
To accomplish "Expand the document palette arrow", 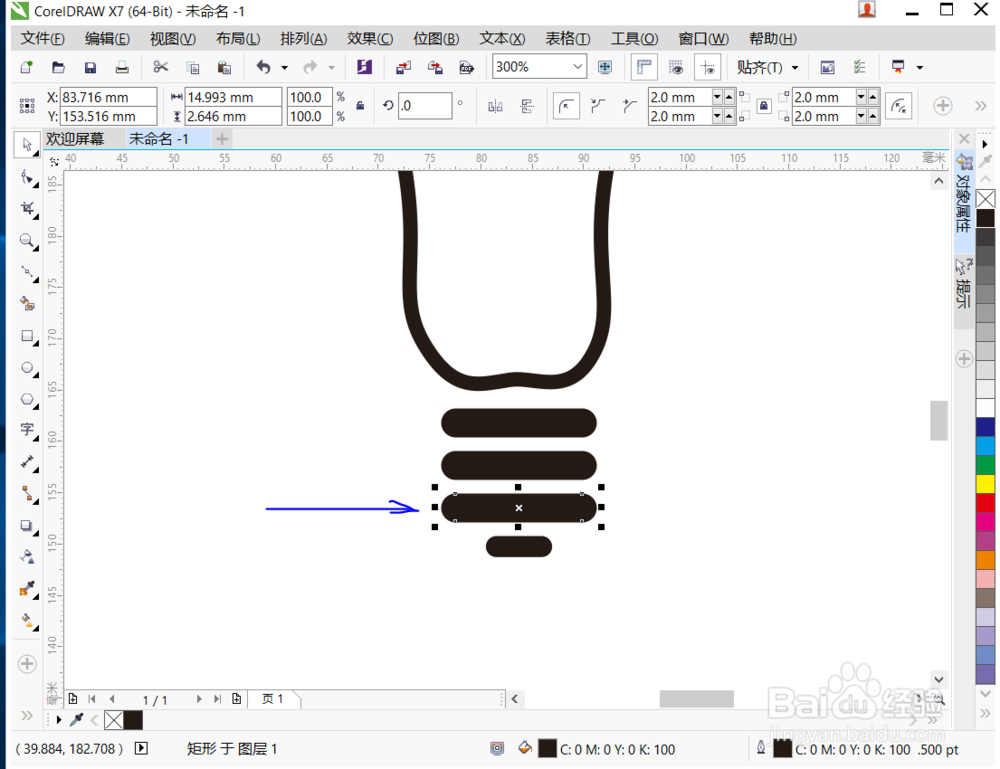I will coord(59,720).
